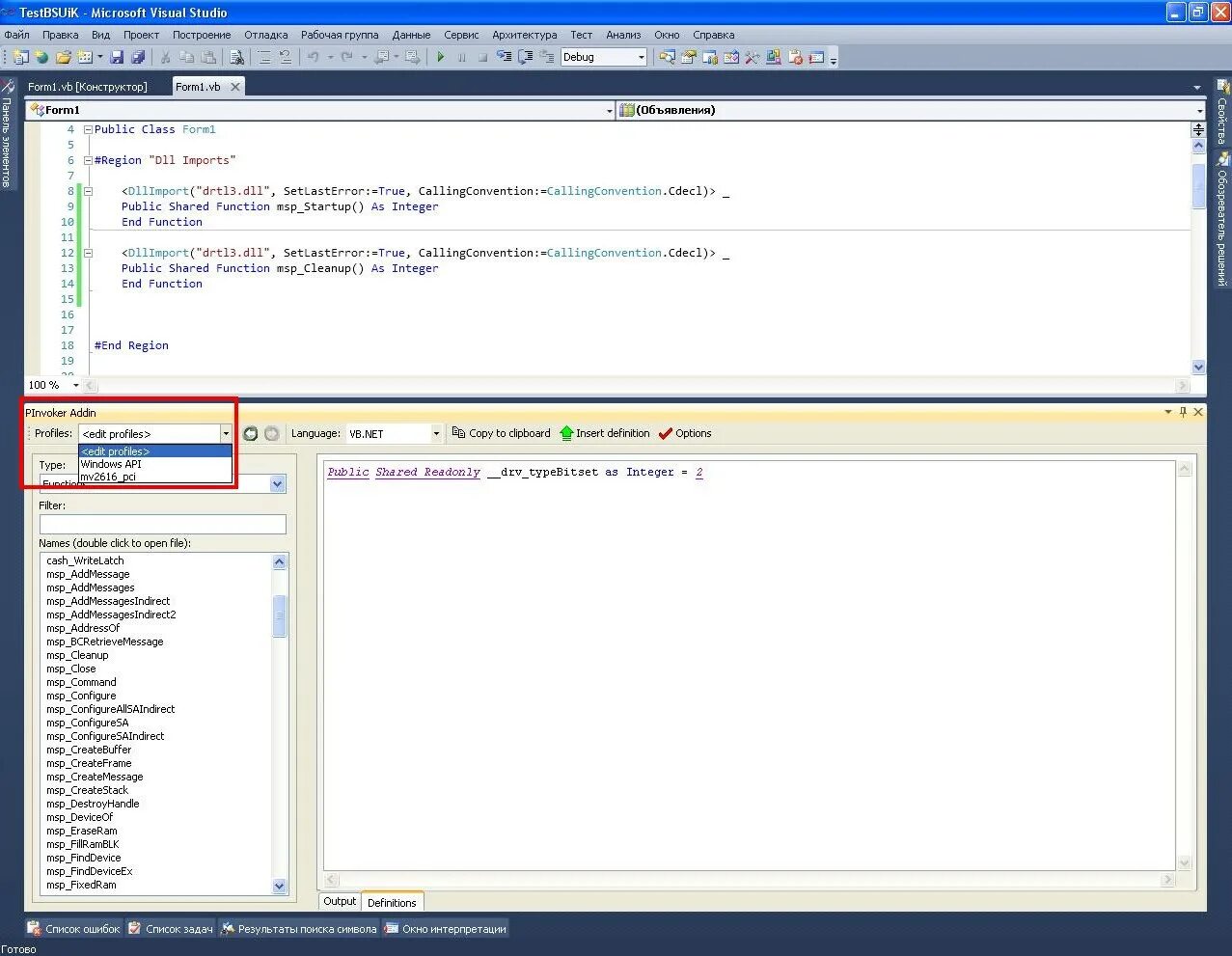Open the Profiles combo box
1232x956 pixels.
tap(155, 434)
